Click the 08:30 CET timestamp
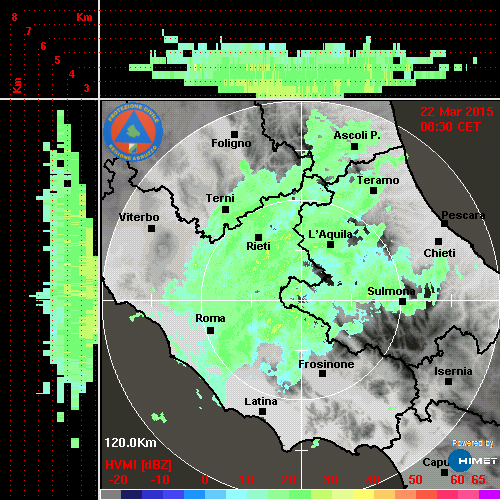Viewport: 500px width, 500px height. tap(450, 127)
